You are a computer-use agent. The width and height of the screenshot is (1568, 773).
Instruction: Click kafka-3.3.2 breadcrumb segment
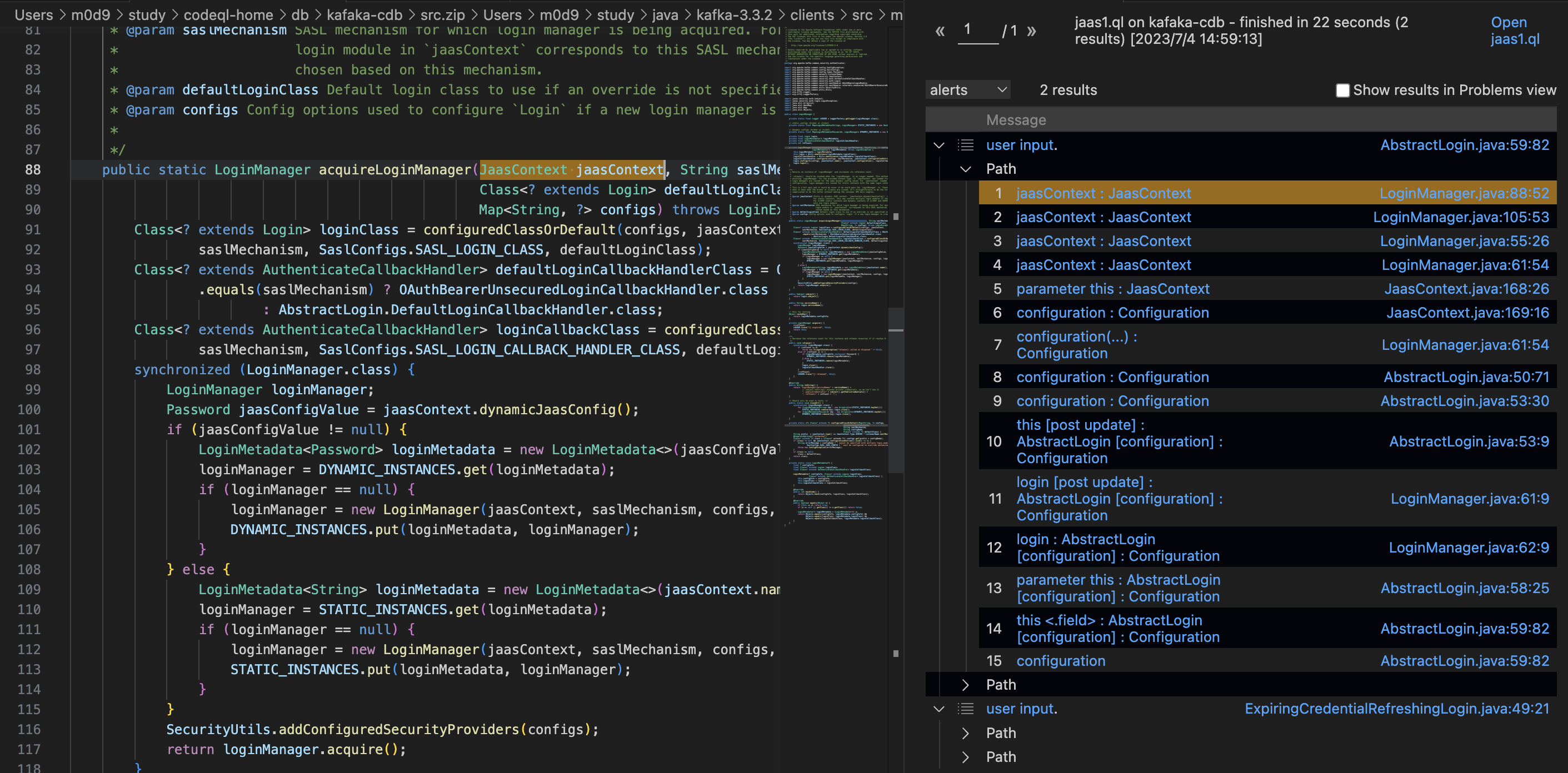click(x=734, y=14)
